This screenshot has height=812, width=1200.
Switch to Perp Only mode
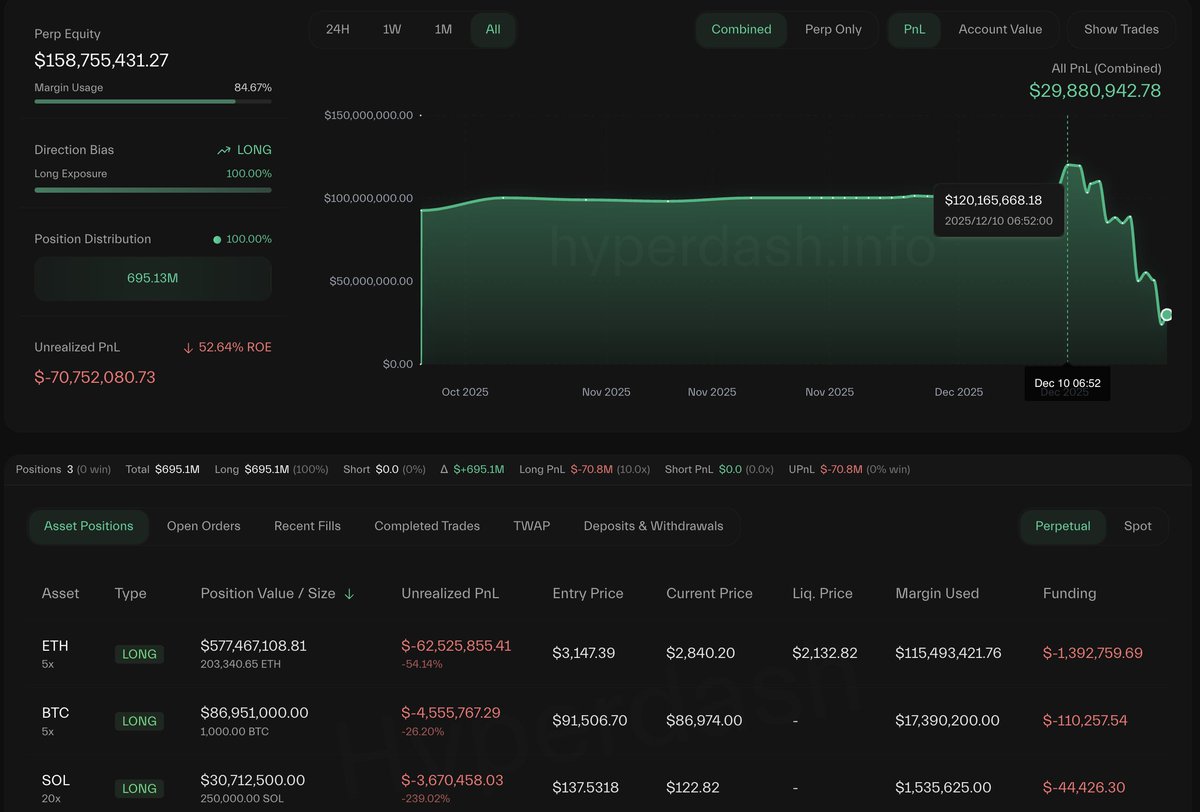[834, 29]
